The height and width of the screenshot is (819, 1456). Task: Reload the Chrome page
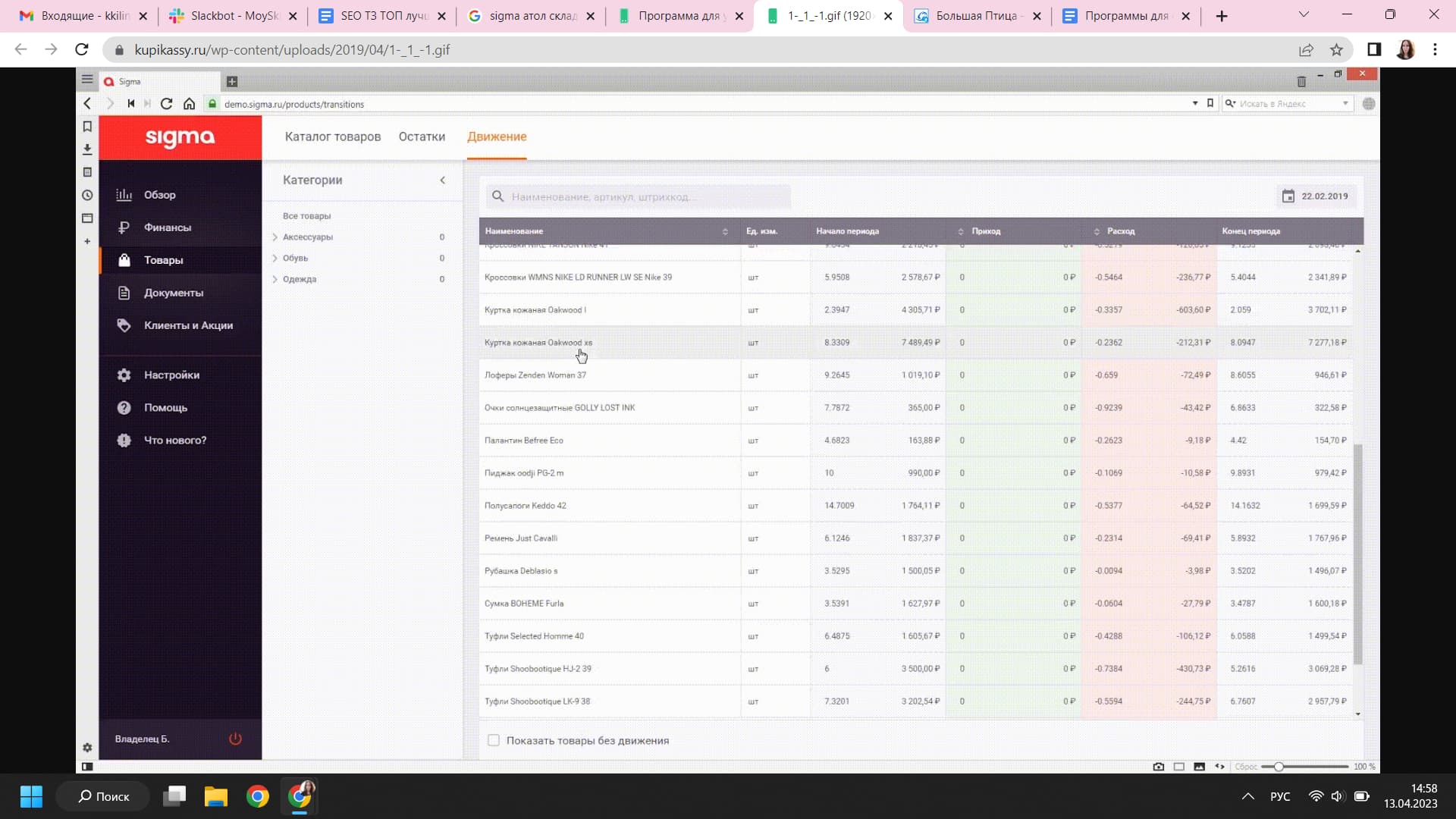coord(82,49)
